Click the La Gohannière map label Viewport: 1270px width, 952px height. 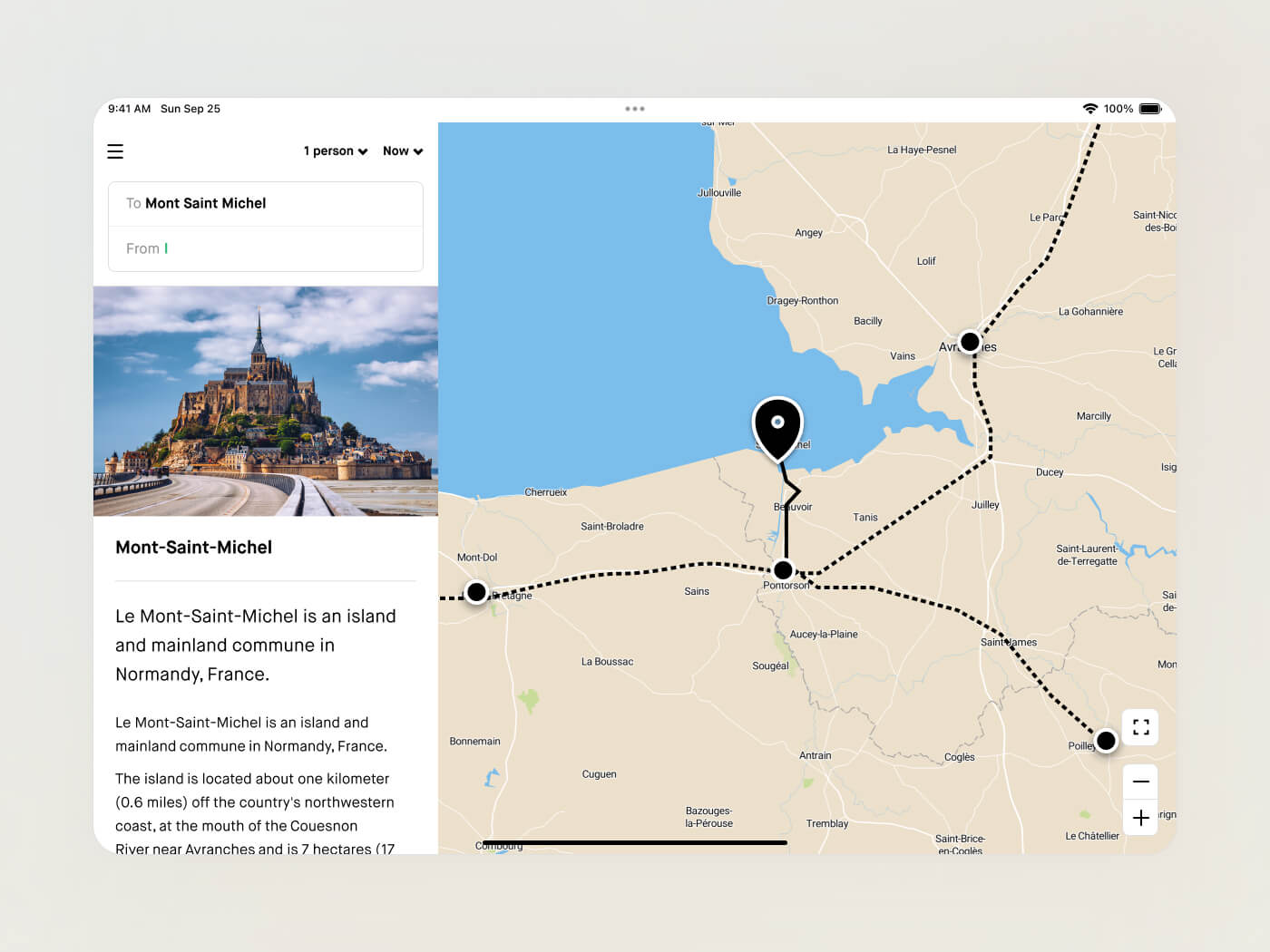click(x=1091, y=312)
